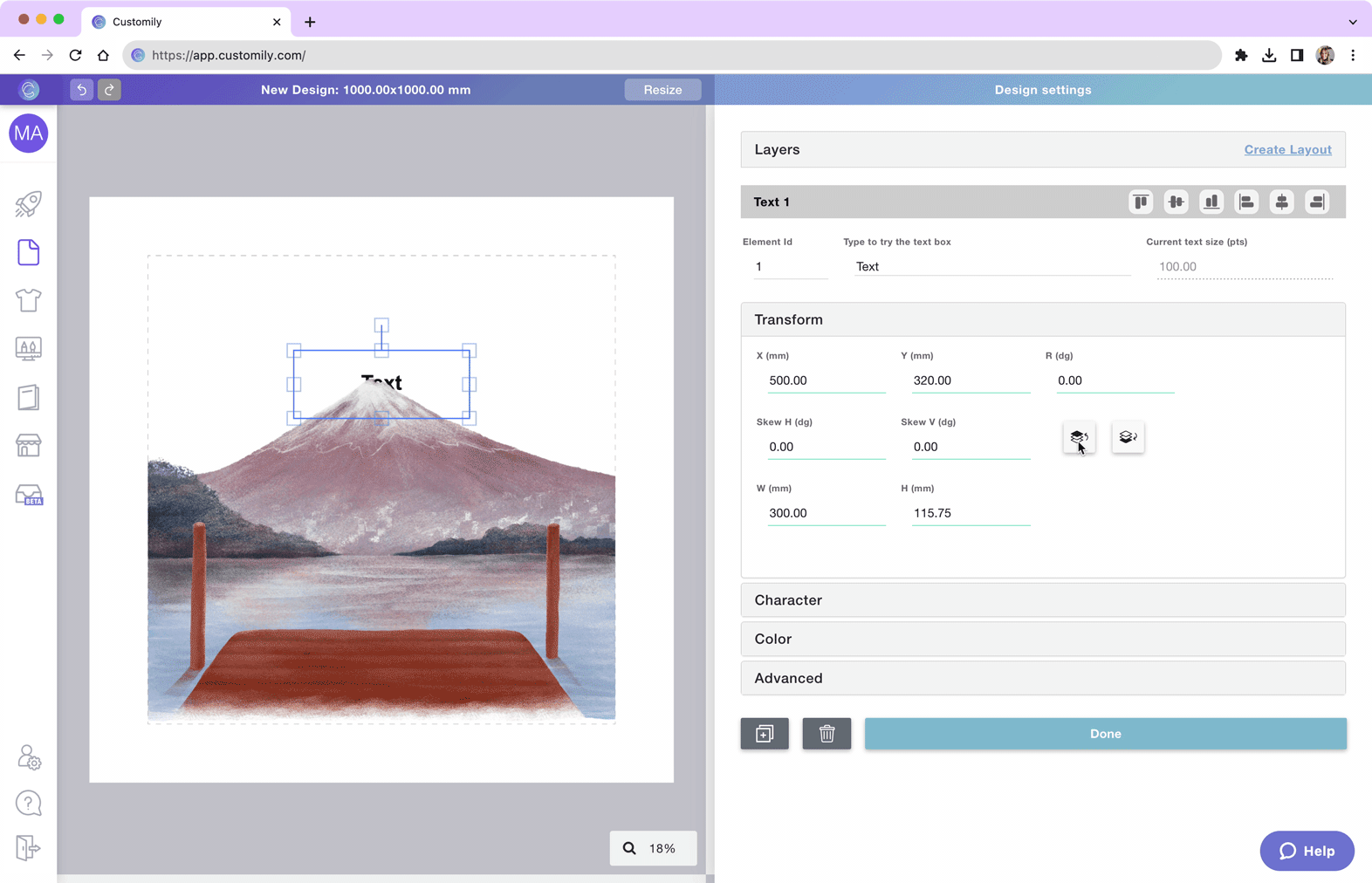Screen dimensions: 1372x883
Task: Duplicate the Text 1 element
Action: (765, 734)
